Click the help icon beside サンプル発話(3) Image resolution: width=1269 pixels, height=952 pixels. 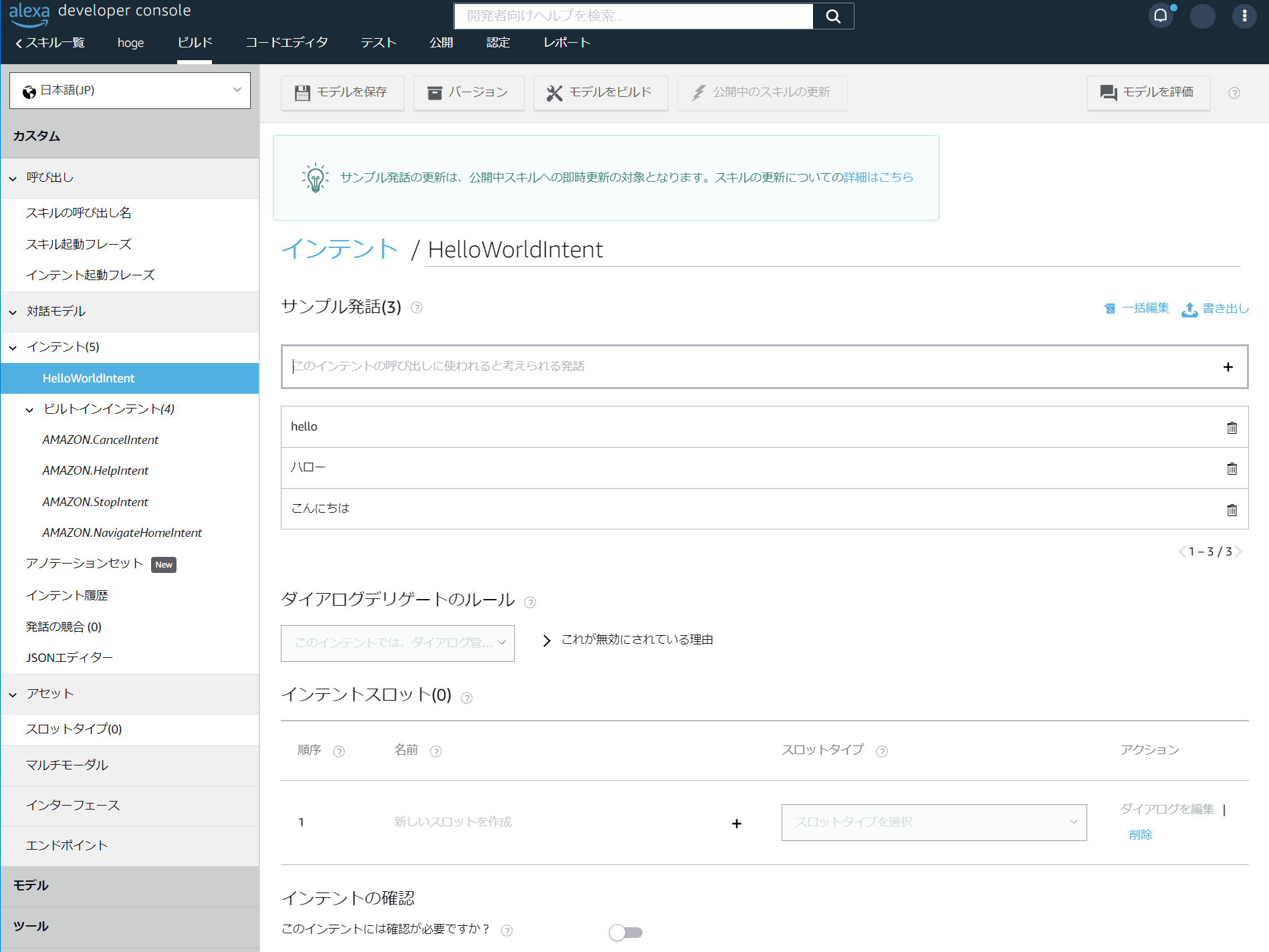click(x=417, y=308)
